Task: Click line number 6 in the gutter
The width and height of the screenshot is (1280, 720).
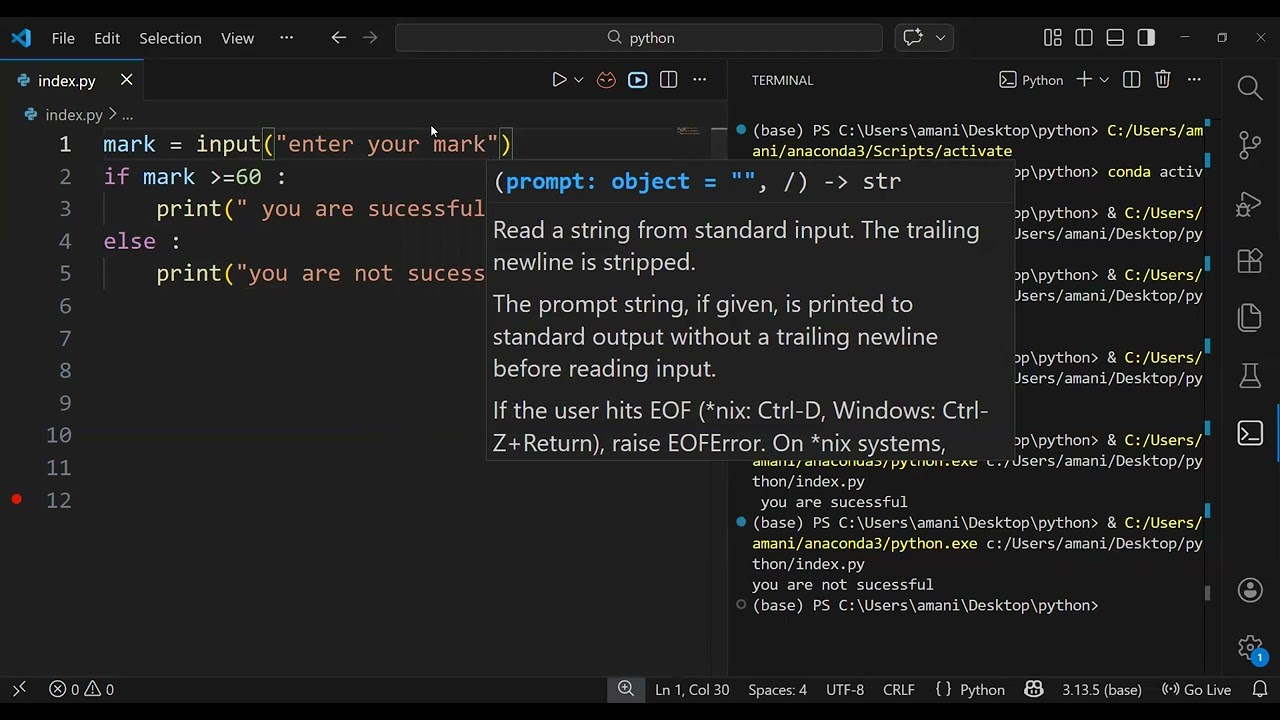Action: pyautogui.click(x=65, y=306)
